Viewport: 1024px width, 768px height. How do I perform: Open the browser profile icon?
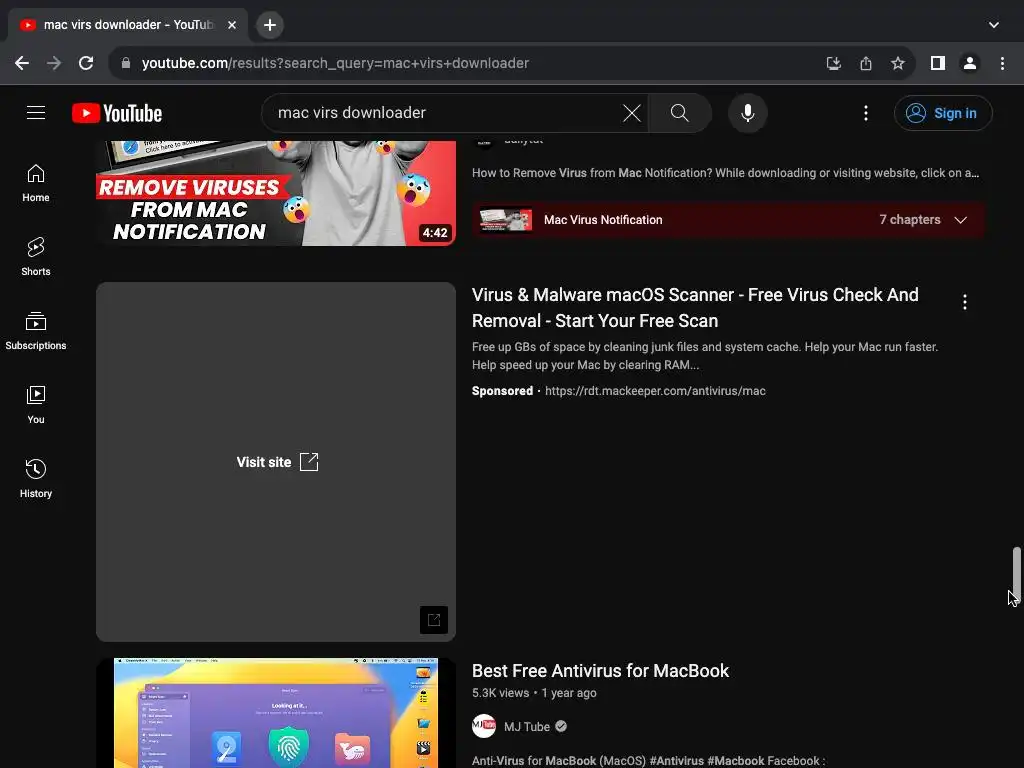[970, 63]
